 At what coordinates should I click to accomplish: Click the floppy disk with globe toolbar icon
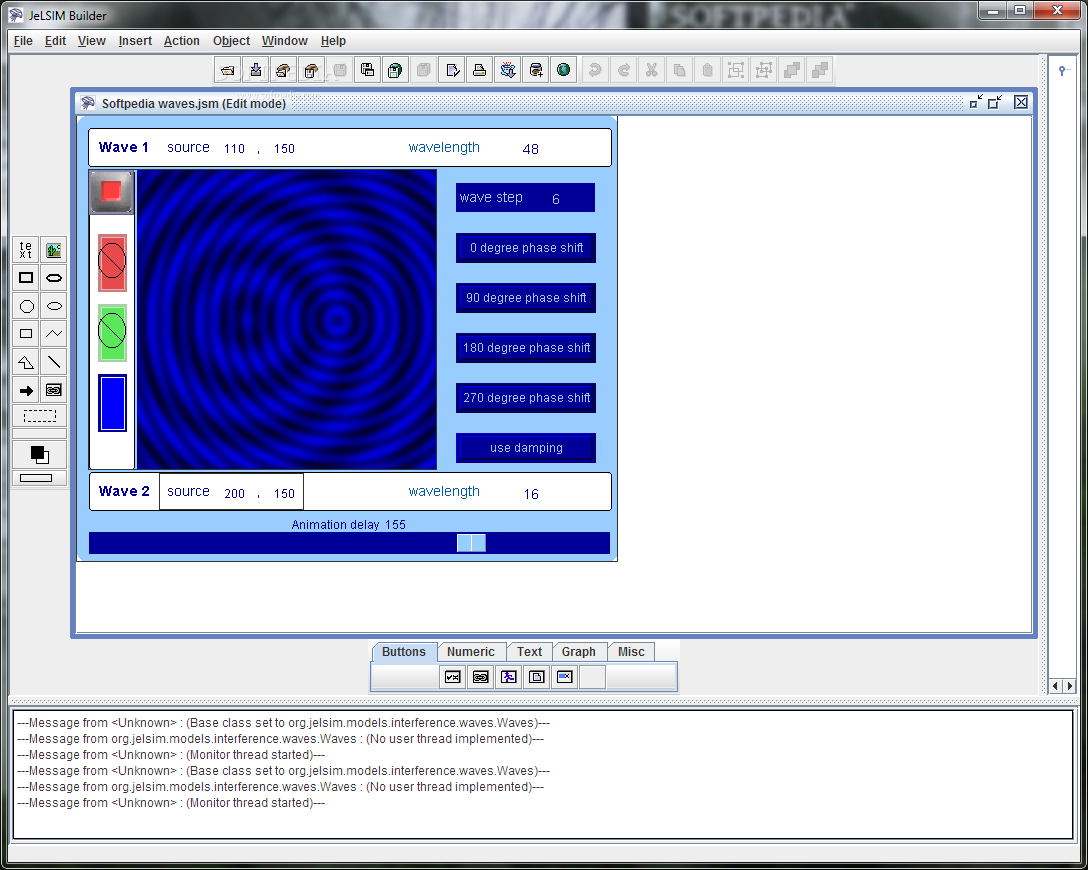(x=396, y=70)
